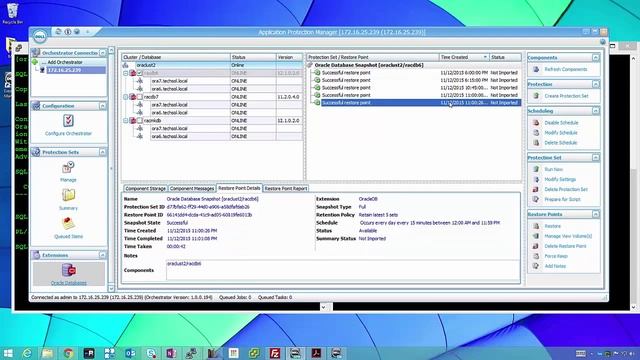Click the Dell logo application button
Image resolution: width=640 pixels, height=360 pixels.
point(40,36)
